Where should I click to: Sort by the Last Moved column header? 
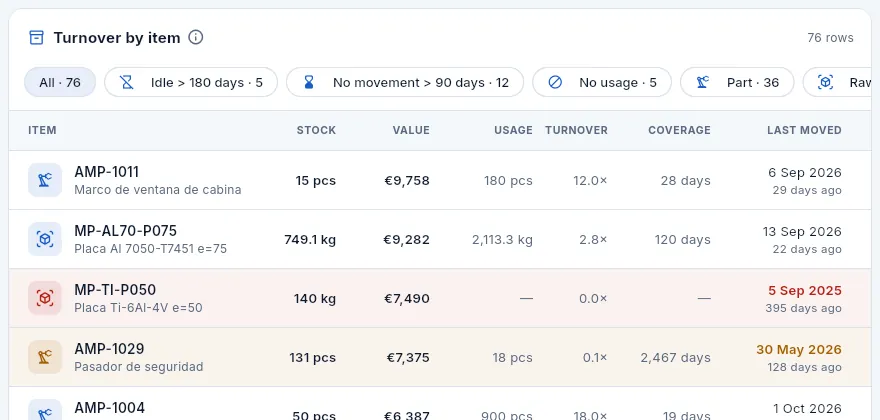[x=804, y=130]
